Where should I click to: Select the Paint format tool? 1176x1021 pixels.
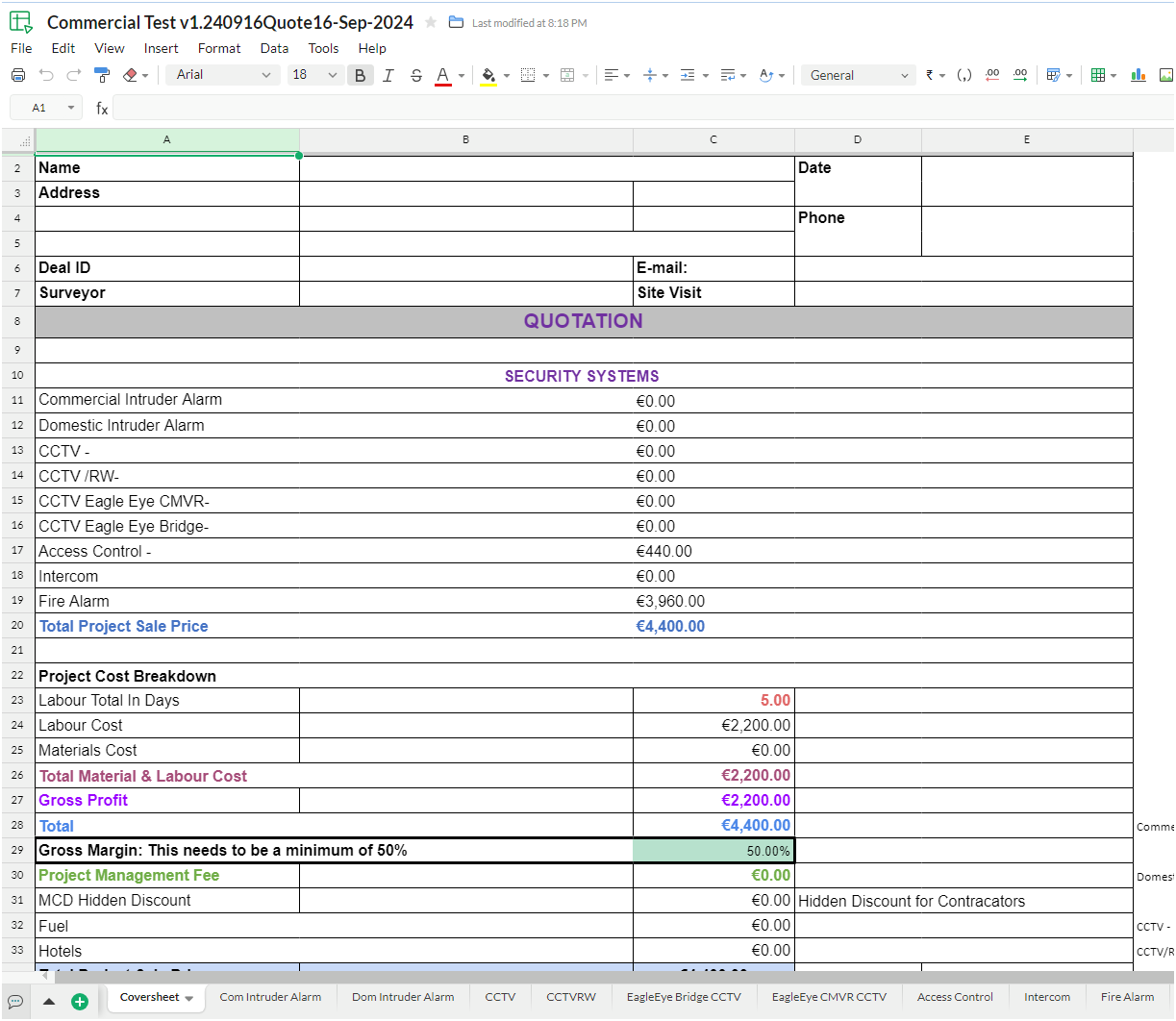point(101,75)
